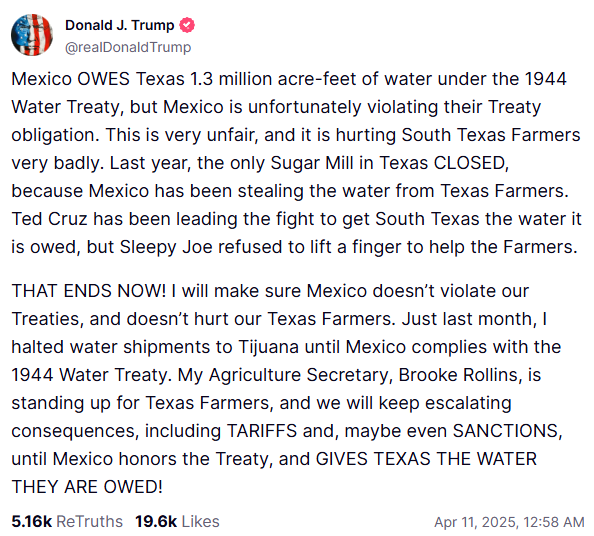Click the word SANCTIONS
Screen dimensions: 594x536
[507, 431]
